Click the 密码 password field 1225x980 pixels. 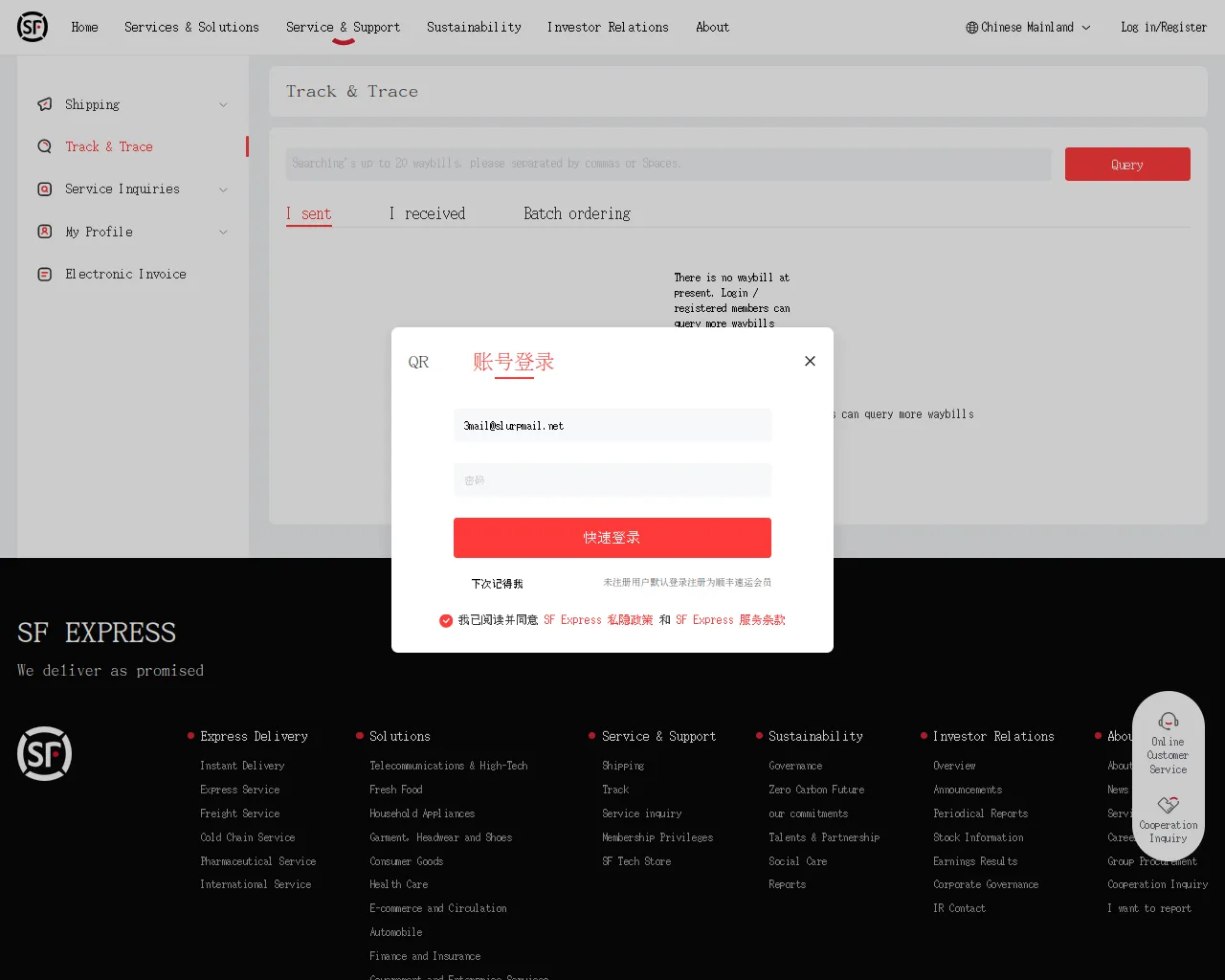coord(612,480)
